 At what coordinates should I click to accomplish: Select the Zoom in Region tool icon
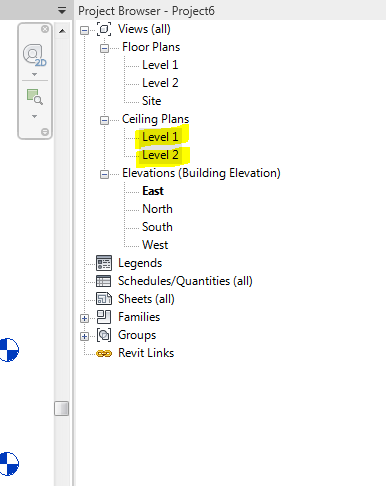pos(35,97)
